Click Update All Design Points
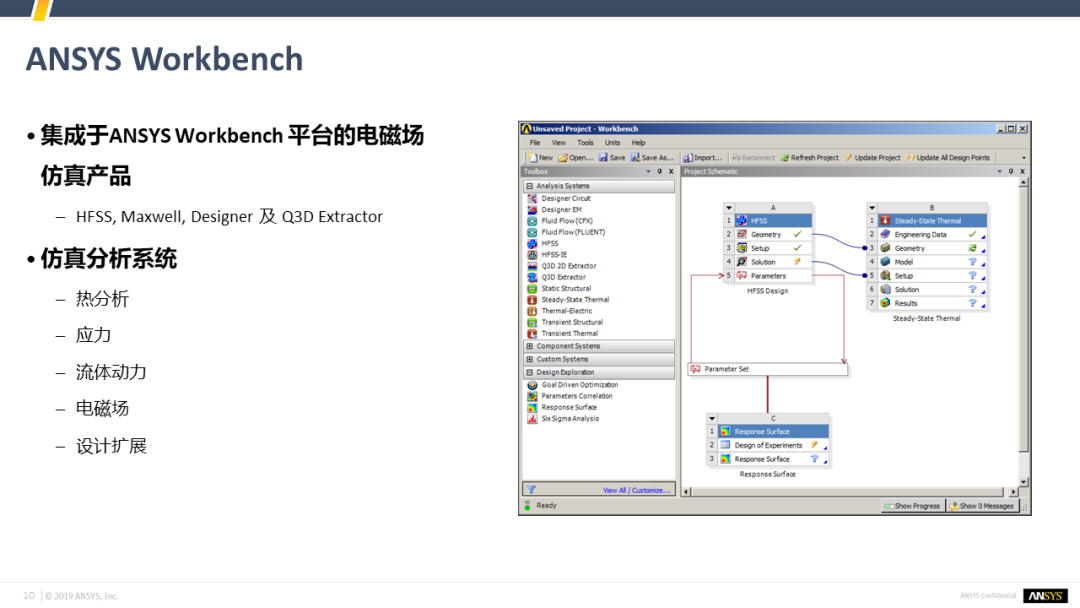1080x608 pixels. (x=948, y=158)
